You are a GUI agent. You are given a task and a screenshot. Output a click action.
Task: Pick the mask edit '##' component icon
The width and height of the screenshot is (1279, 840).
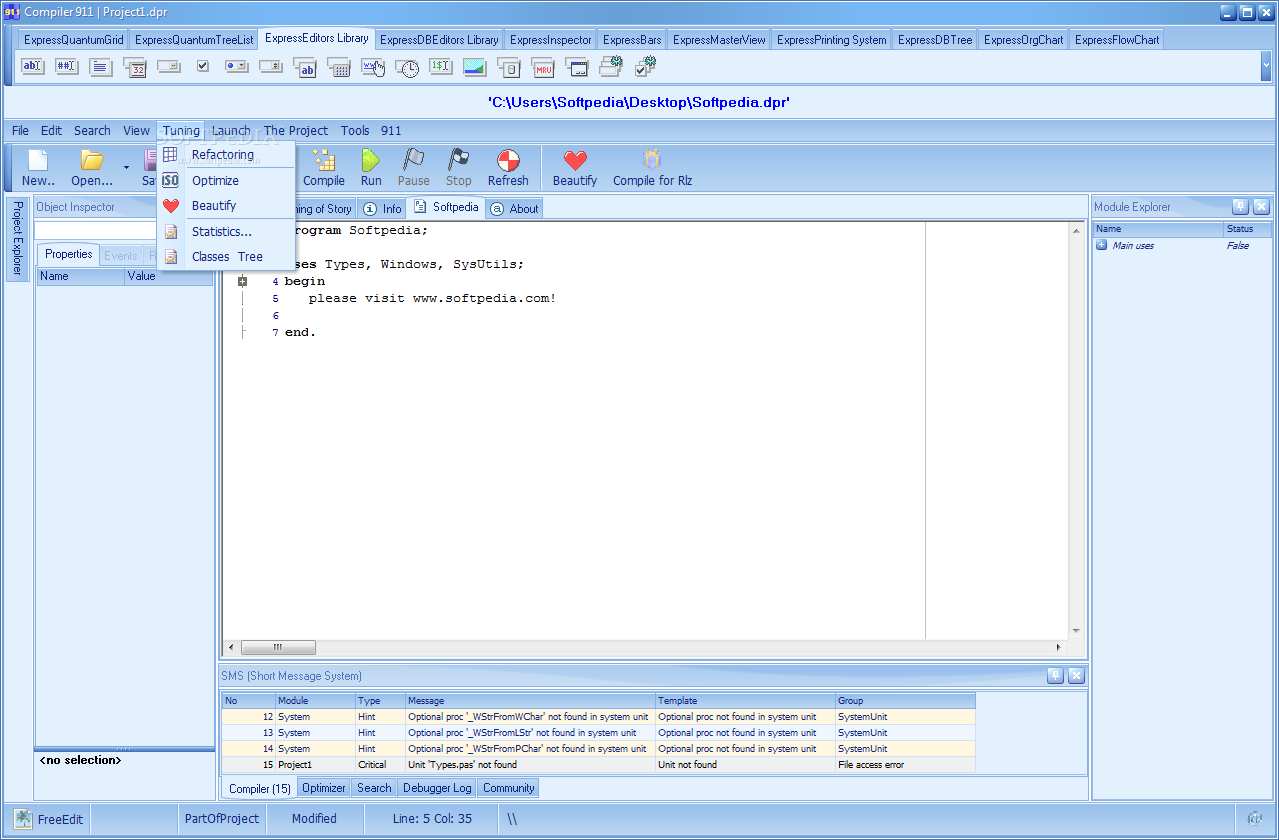[66, 67]
